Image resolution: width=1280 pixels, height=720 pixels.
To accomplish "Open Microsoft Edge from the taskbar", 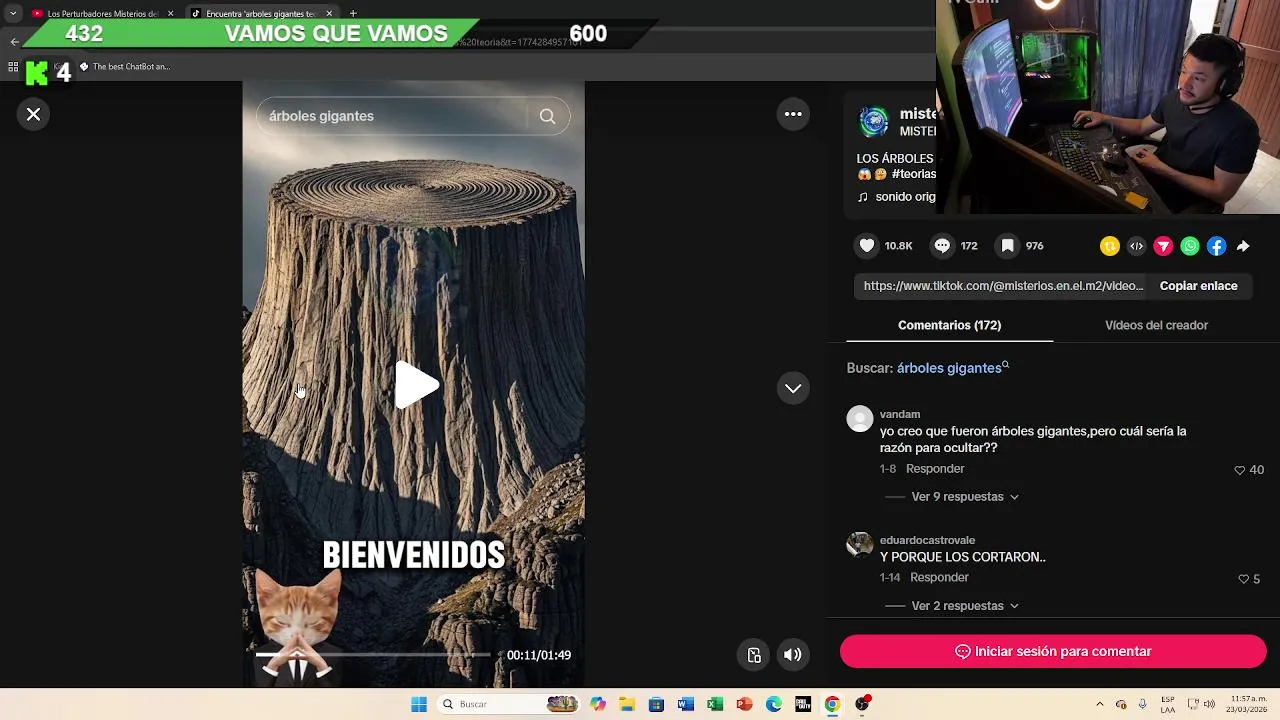I will (x=773, y=704).
